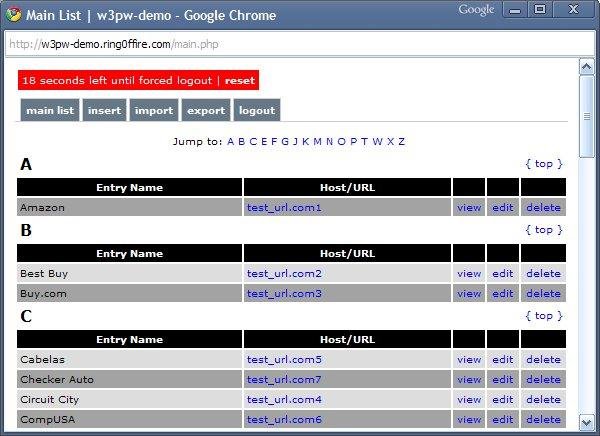Image resolution: width=600 pixels, height=436 pixels.
Task: Jump to letter Z section
Action: coord(401,142)
